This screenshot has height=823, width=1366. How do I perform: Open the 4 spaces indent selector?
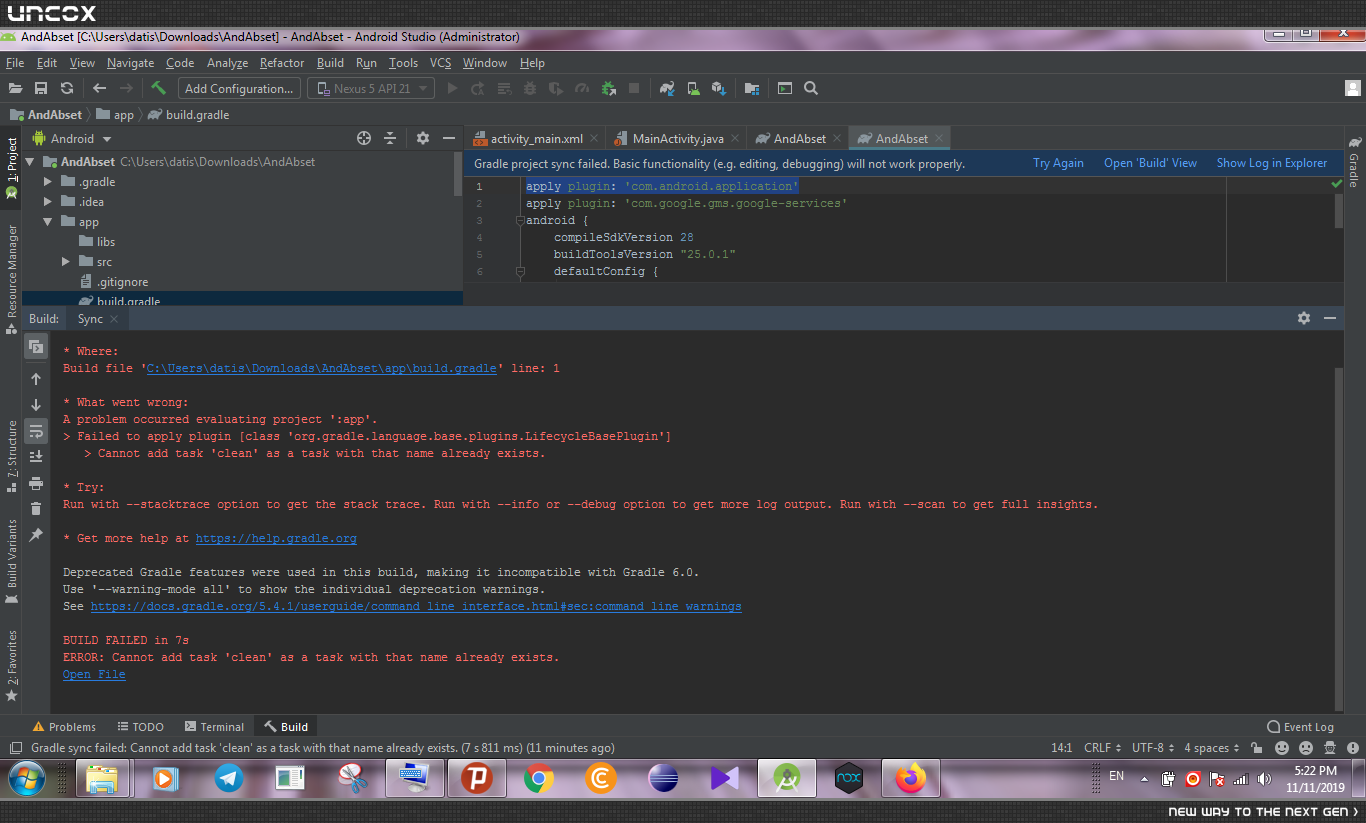(x=1211, y=748)
